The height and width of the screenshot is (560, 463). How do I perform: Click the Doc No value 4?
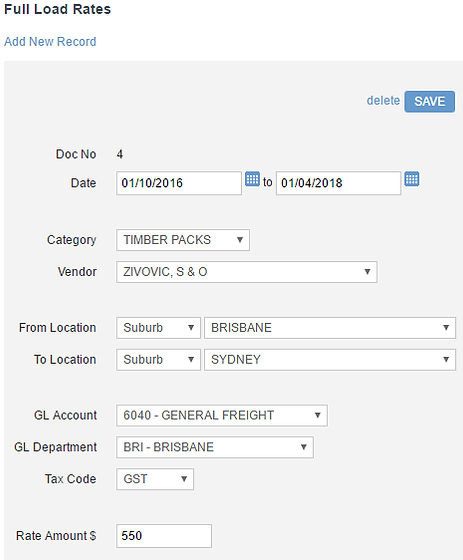(x=120, y=154)
